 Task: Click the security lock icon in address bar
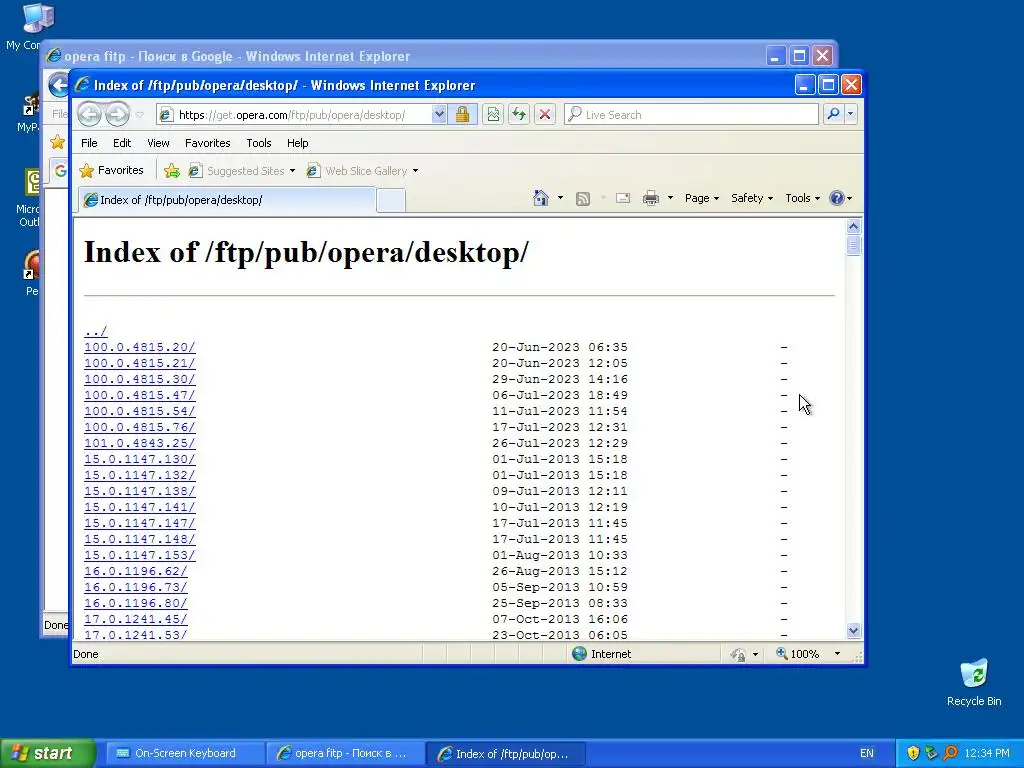pos(462,115)
